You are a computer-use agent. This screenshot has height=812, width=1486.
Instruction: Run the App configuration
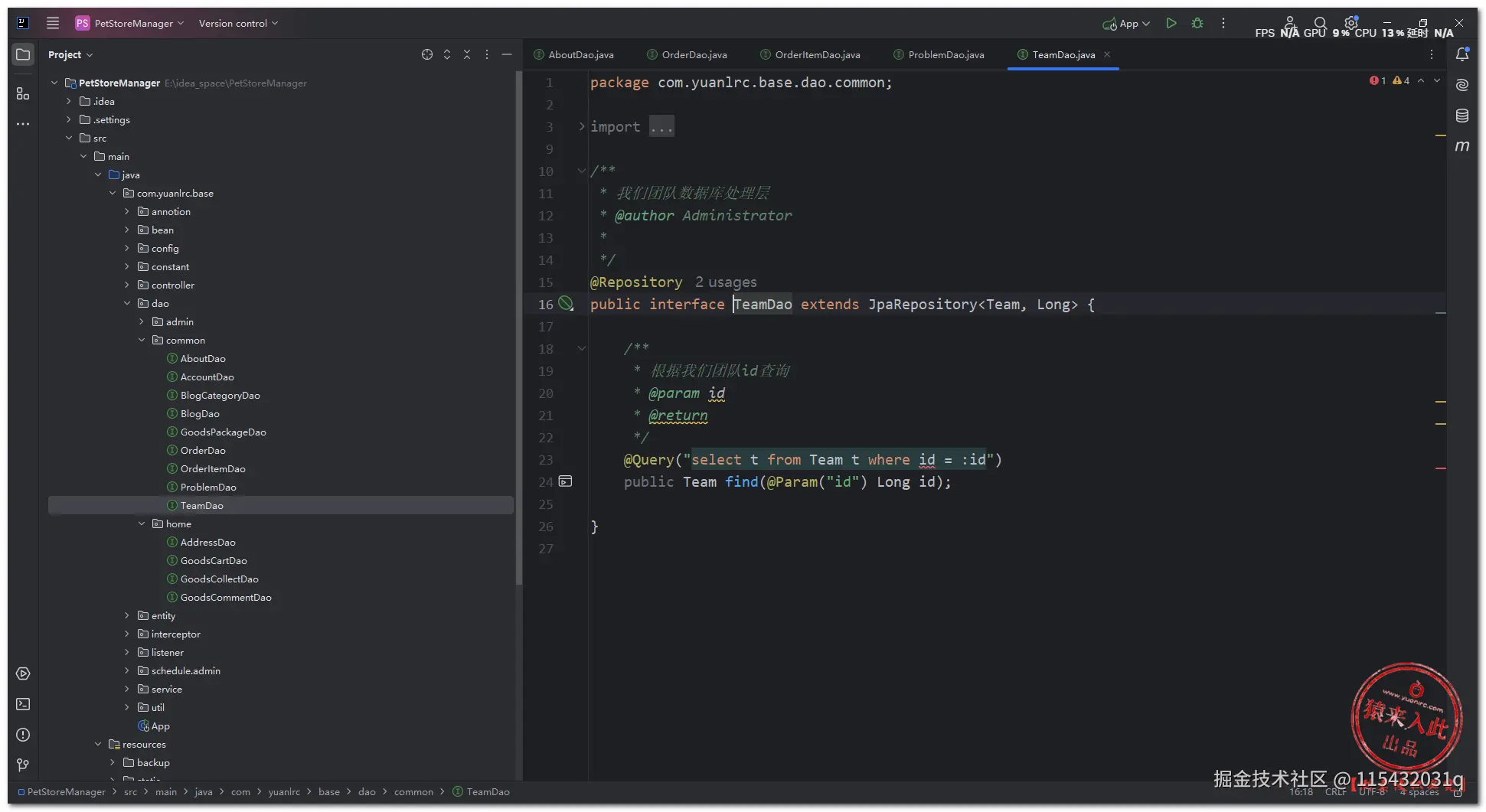(x=1171, y=24)
